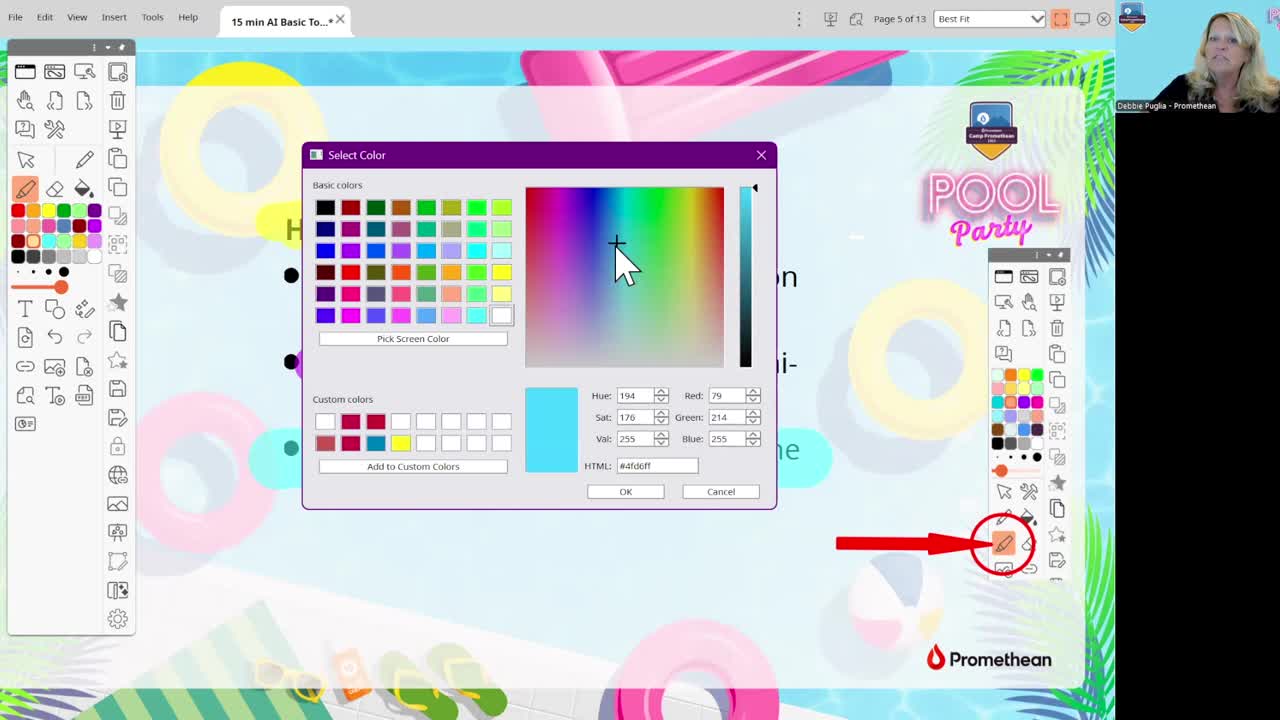
Task: Open the shapes tool in left toolbar
Action: tap(55, 309)
